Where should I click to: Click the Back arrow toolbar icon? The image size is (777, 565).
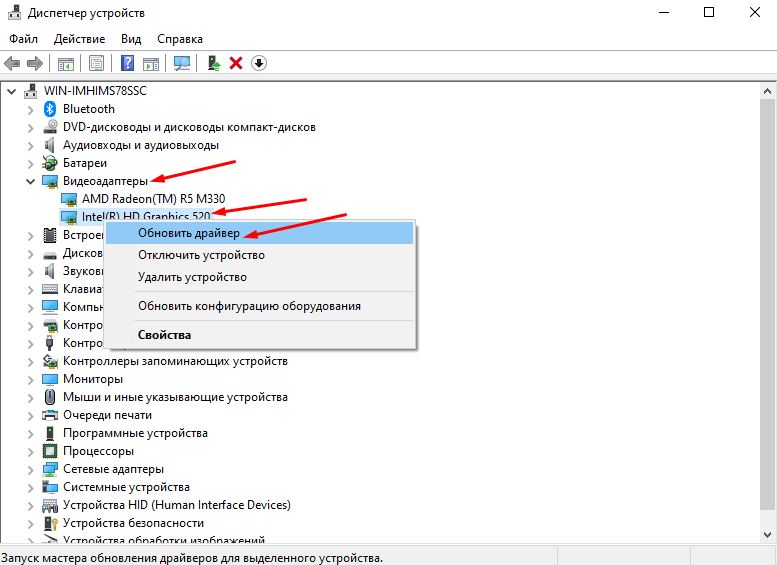click(12, 63)
